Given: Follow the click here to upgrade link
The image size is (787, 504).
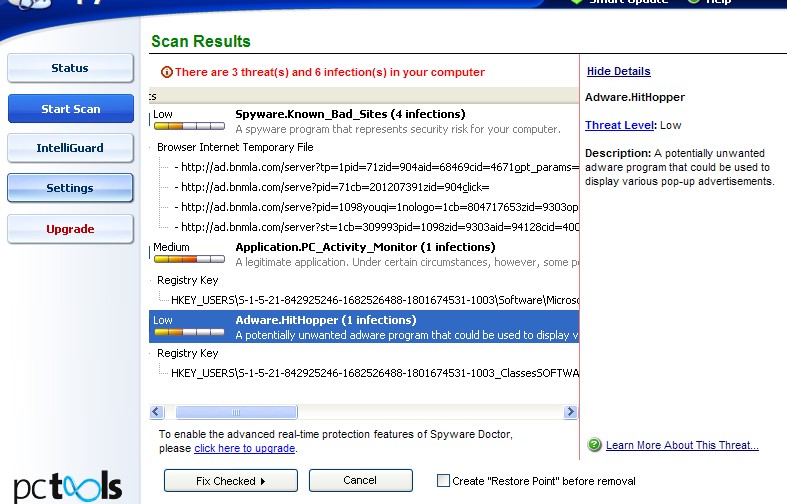Looking at the screenshot, I should 244,448.
